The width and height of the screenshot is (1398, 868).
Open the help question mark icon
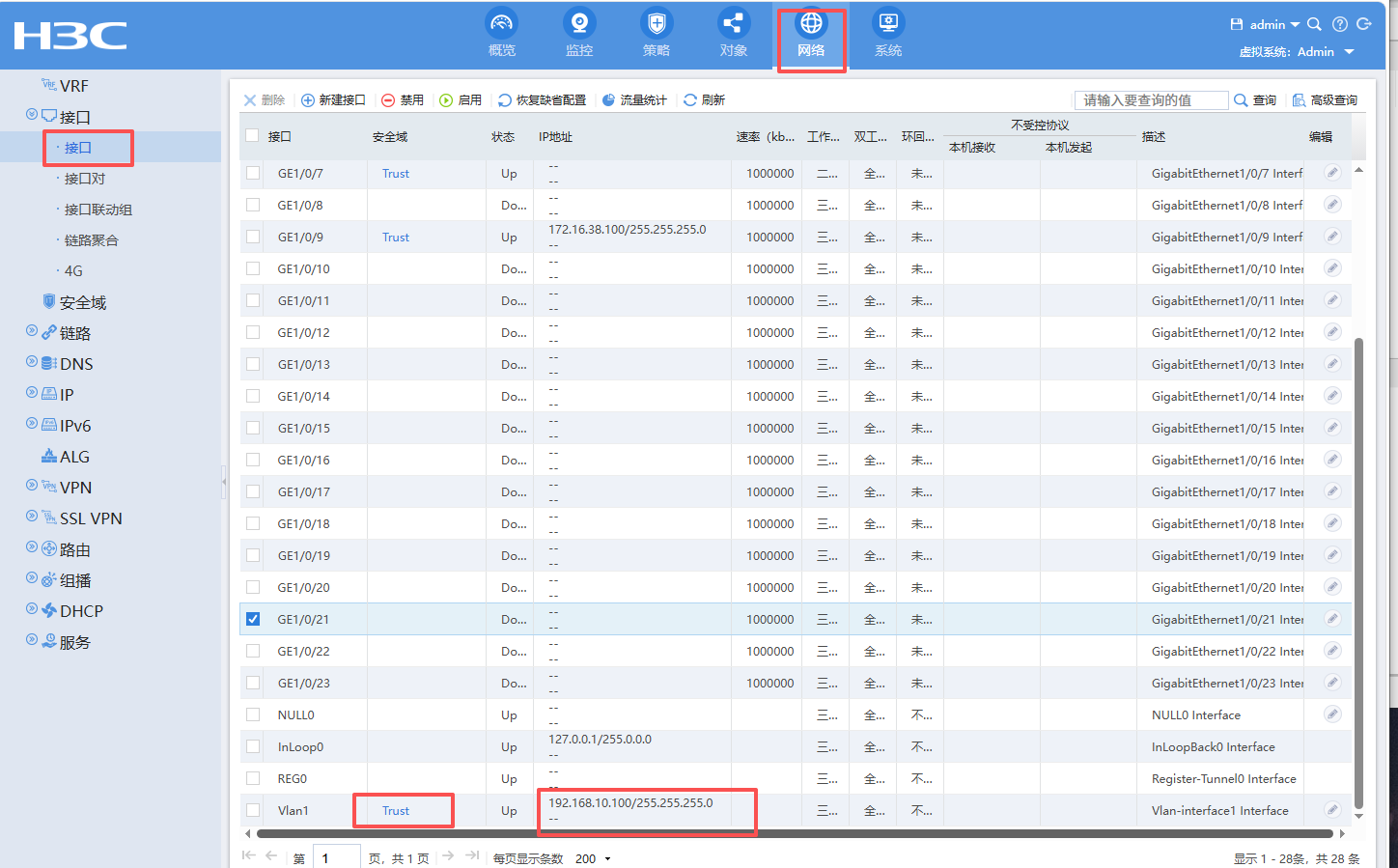pos(1340,24)
